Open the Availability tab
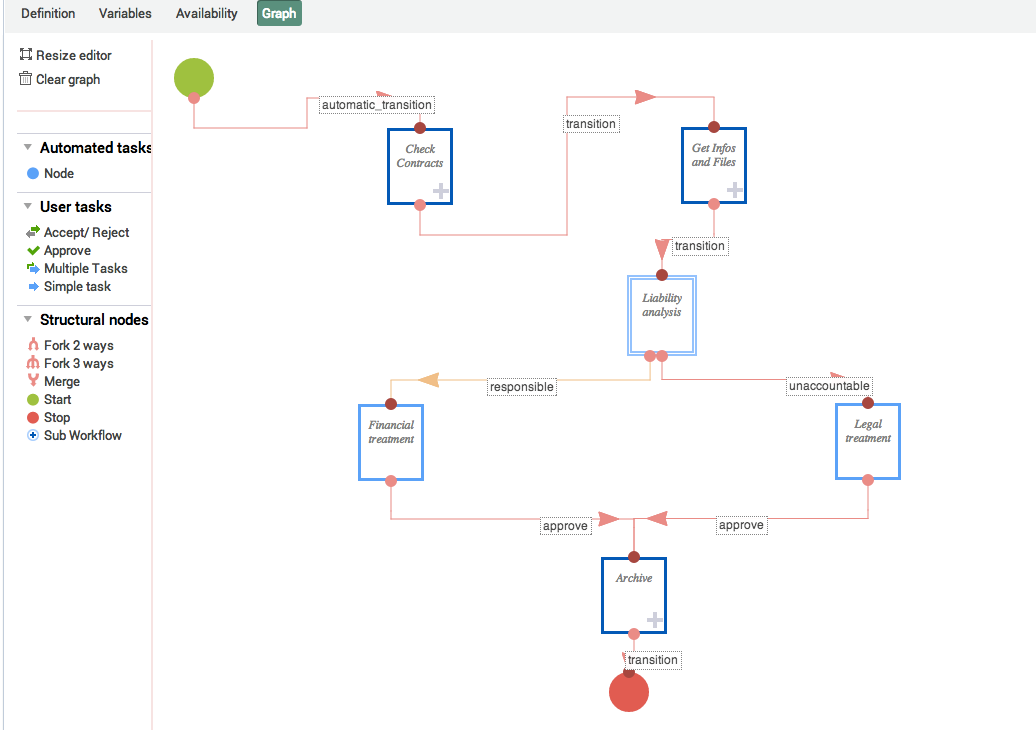The image size is (1036, 730). pyautogui.click(x=206, y=13)
